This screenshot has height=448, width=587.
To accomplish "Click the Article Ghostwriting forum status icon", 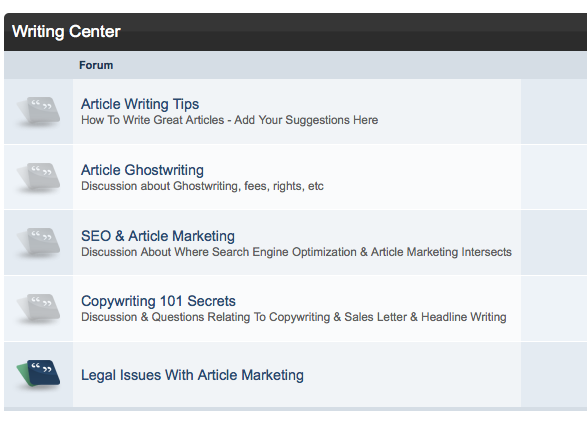I will (39, 177).
